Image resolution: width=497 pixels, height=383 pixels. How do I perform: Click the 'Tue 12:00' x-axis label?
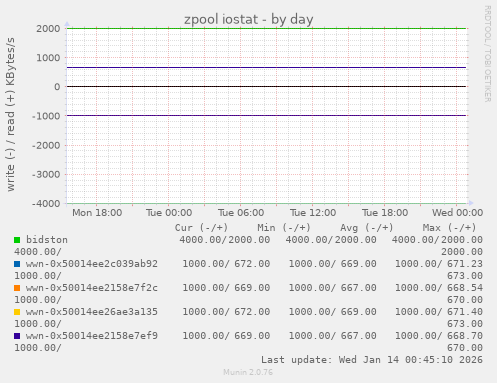pyautogui.click(x=313, y=213)
